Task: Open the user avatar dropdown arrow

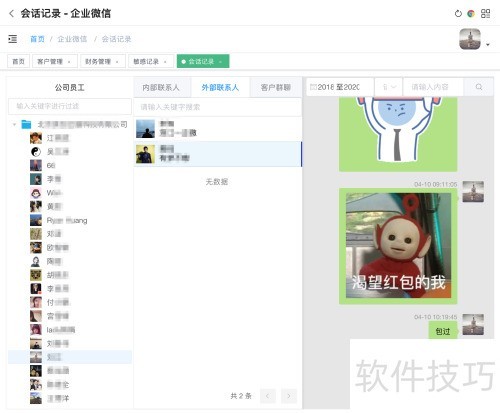Action: (x=488, y=44)
